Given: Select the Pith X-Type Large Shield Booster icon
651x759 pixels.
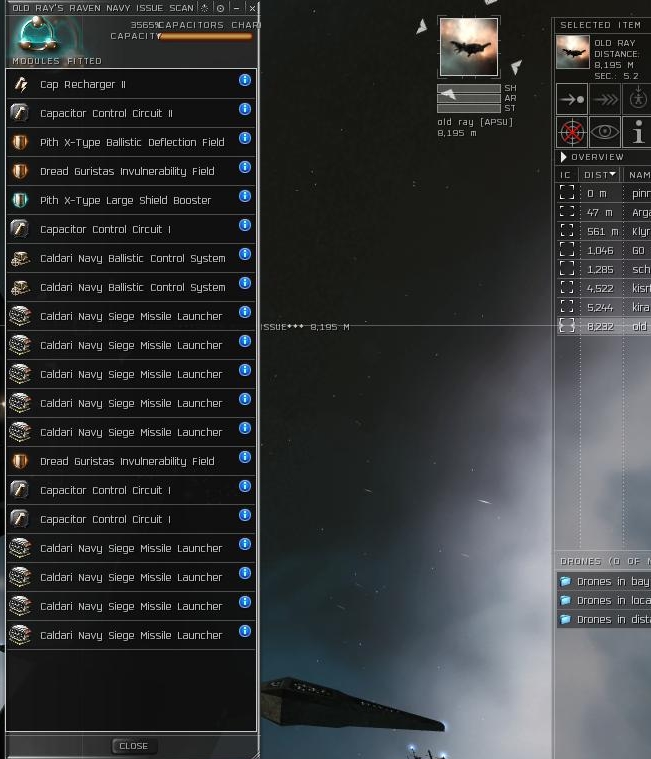Looking at the screenshot, I should tap(20, 200).
